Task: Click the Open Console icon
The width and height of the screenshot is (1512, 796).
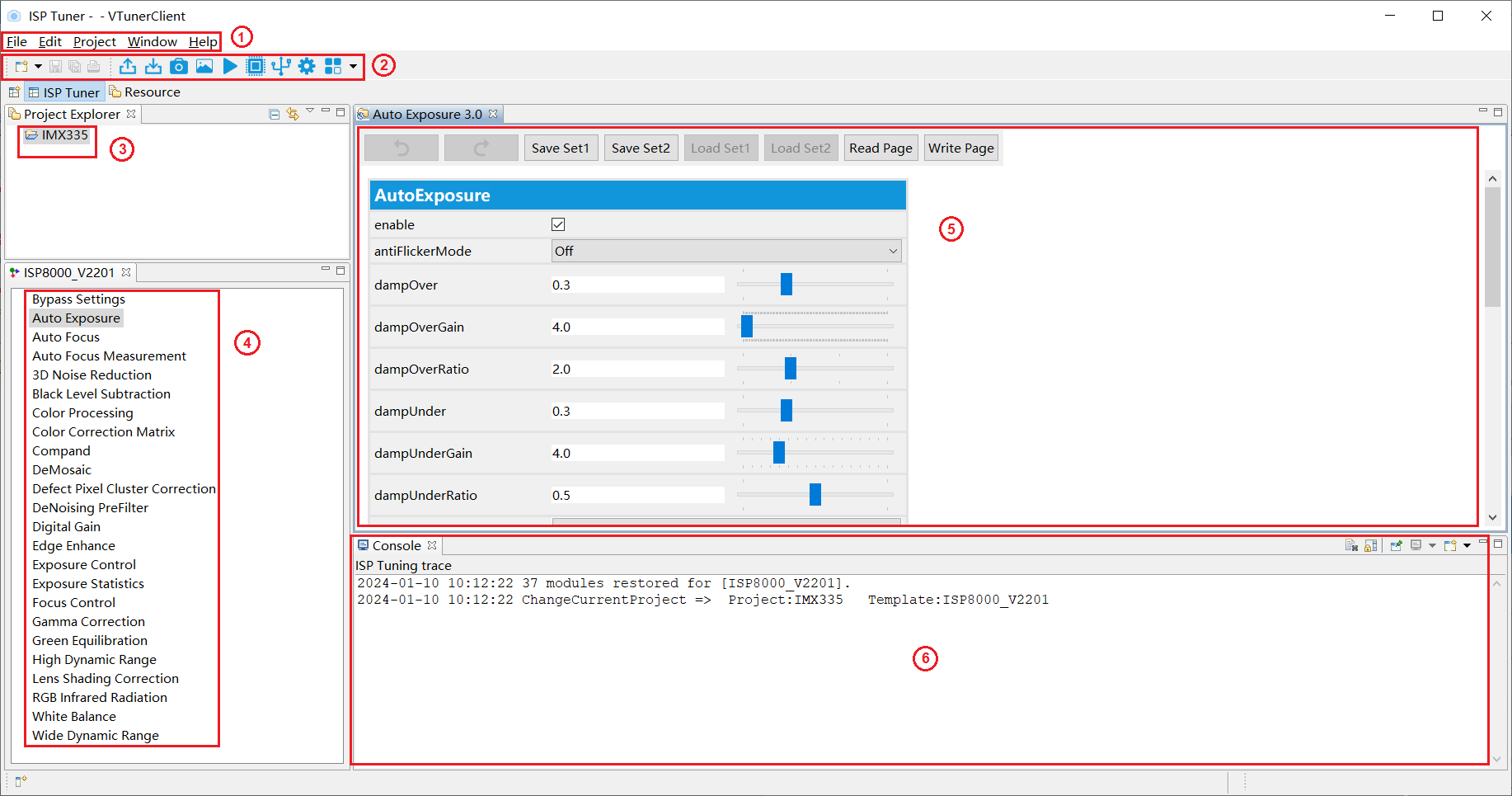Action: (1450, 545)
